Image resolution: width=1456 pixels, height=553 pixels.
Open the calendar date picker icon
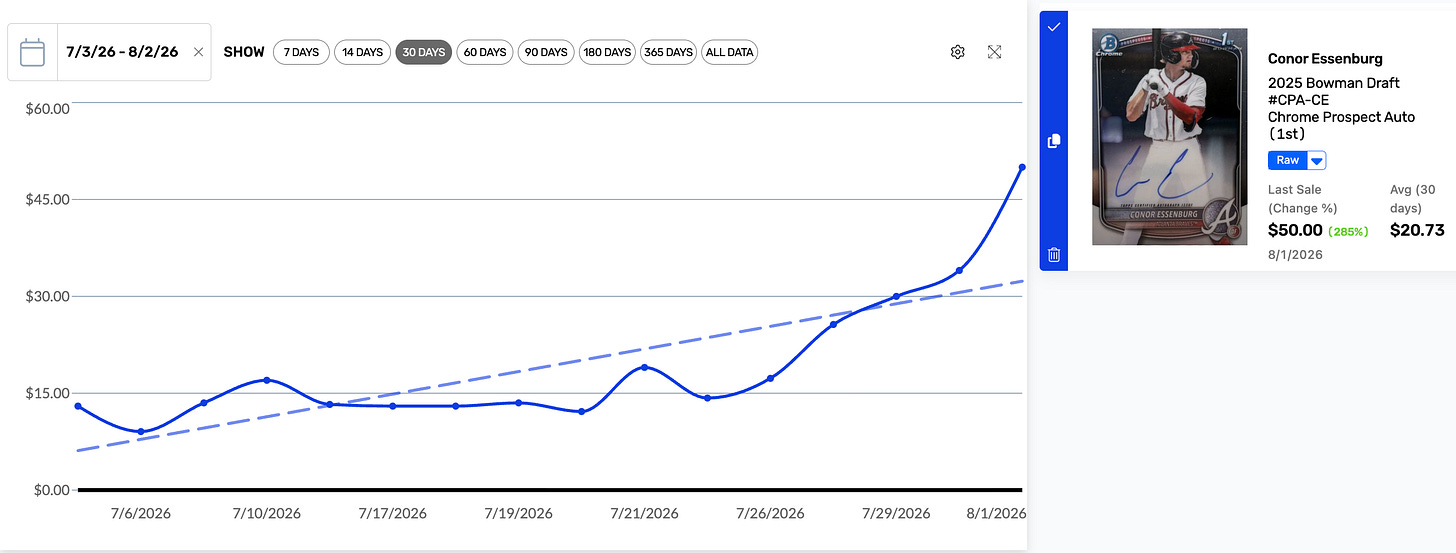(33, 52)
